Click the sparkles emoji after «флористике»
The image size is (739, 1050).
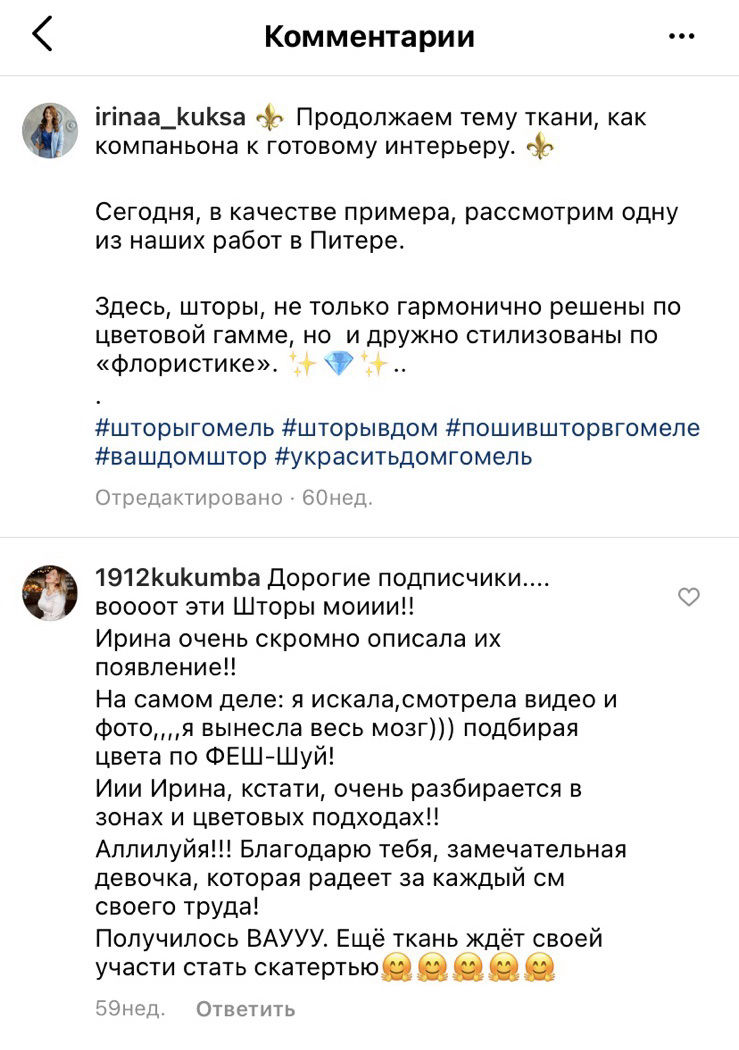[301, 364]
